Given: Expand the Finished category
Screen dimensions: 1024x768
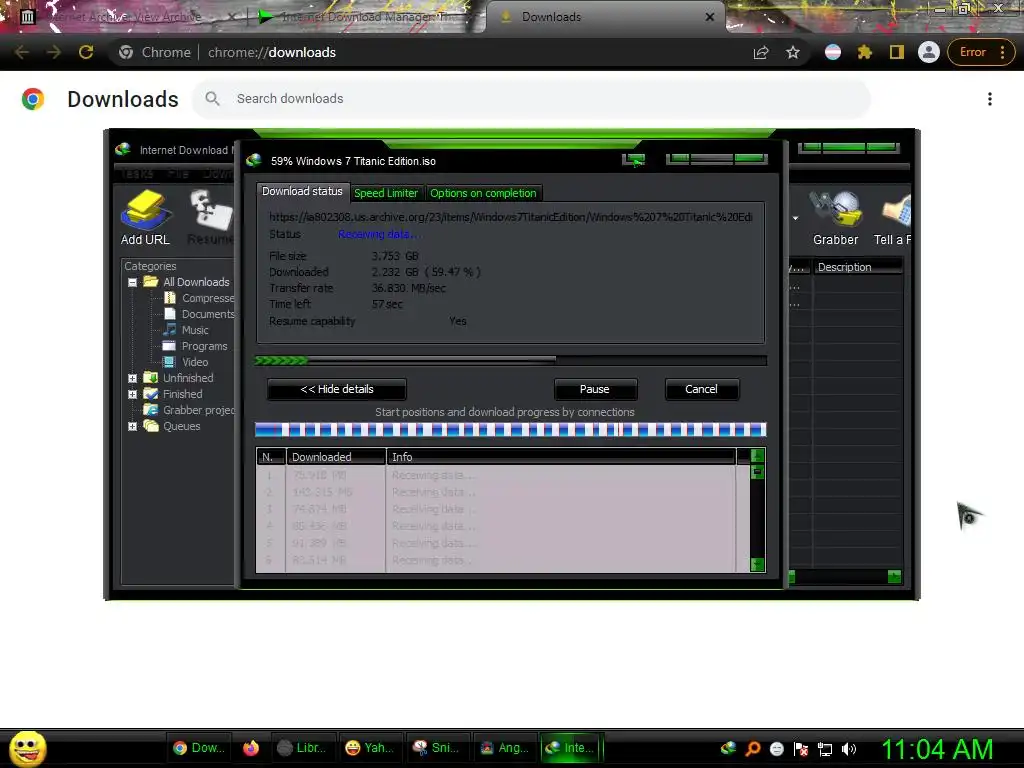Looking at the screenshot, I should pyautogui.click(x=133, y=394).
